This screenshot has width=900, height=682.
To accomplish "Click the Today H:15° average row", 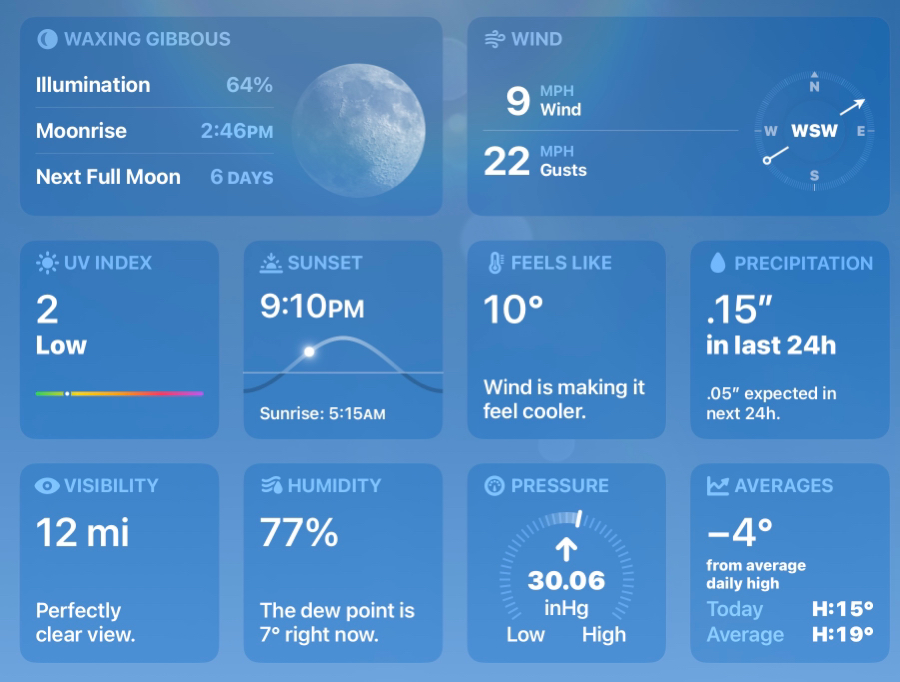I will pos(790,609).
